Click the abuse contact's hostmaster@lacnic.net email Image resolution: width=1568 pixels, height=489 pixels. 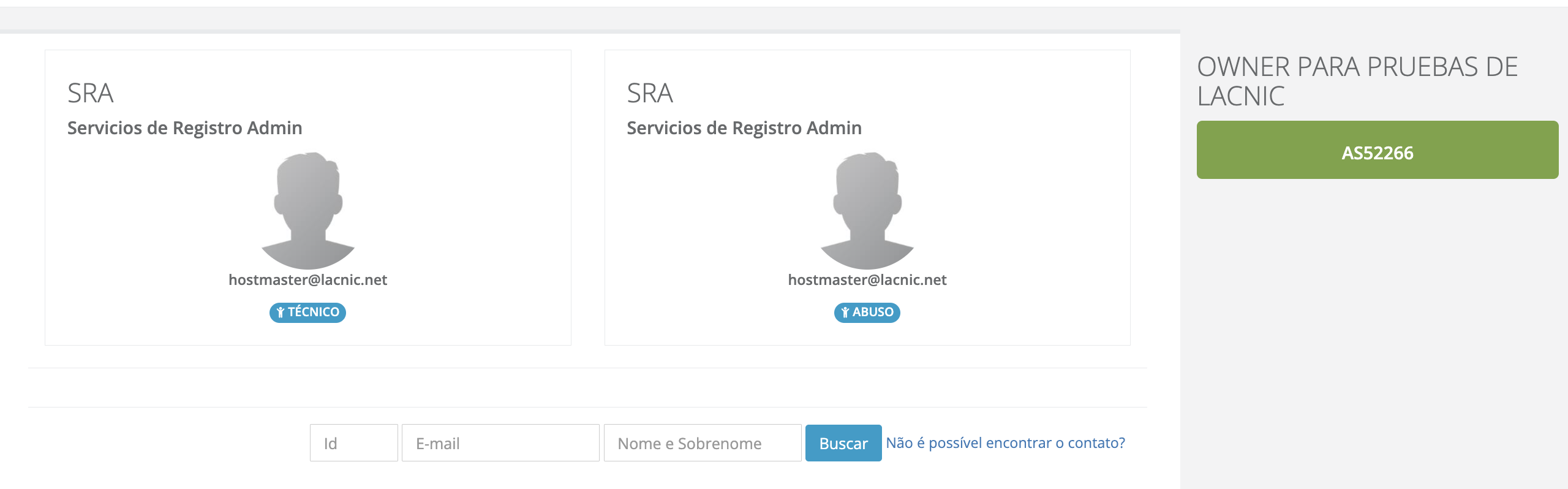pos(867,280)
